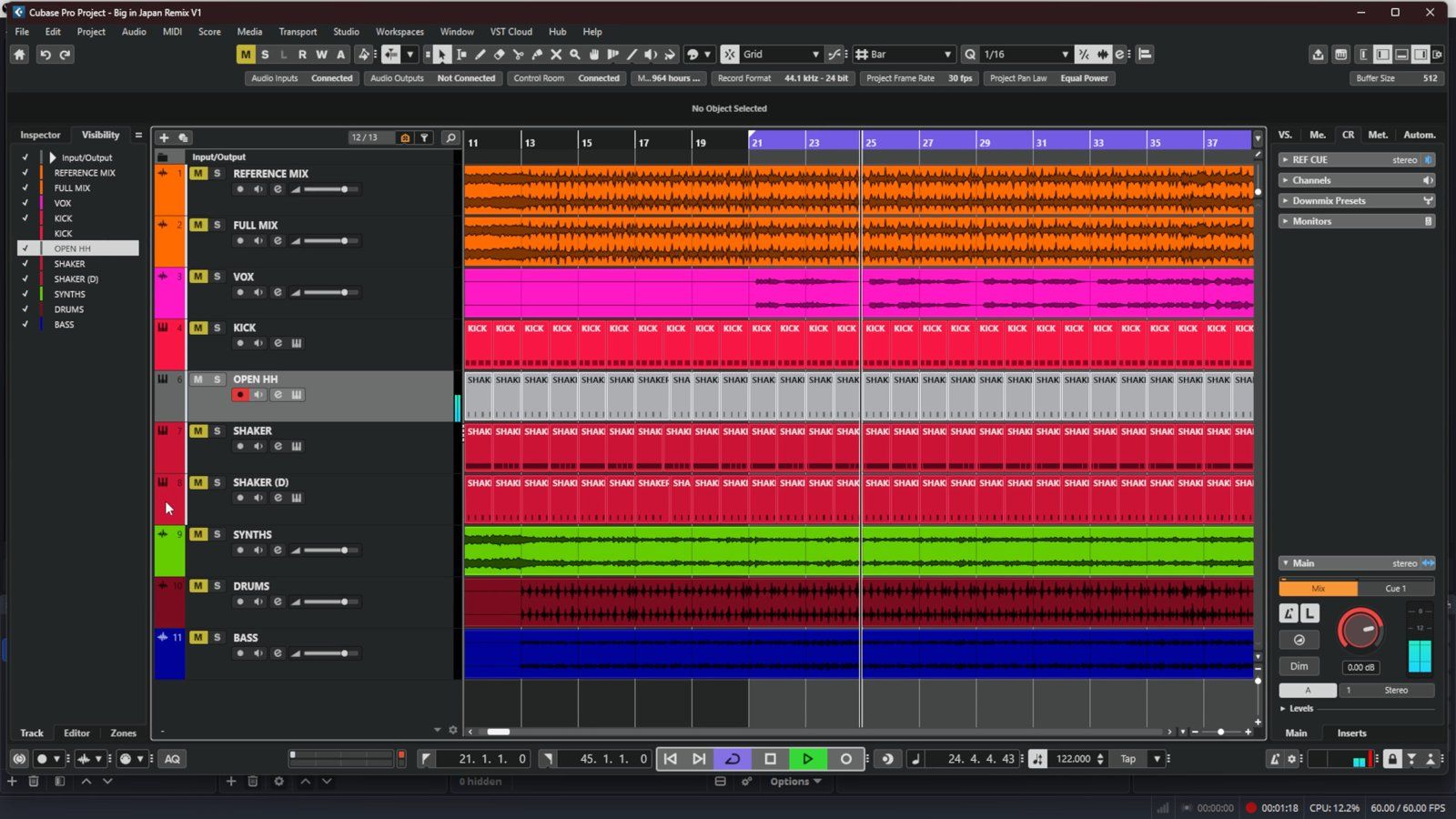The height and width of the screenshot is (819, 1456).
Task: Open the VST Cloud menu
Action: pyautogui.click(x=511, y=32)
